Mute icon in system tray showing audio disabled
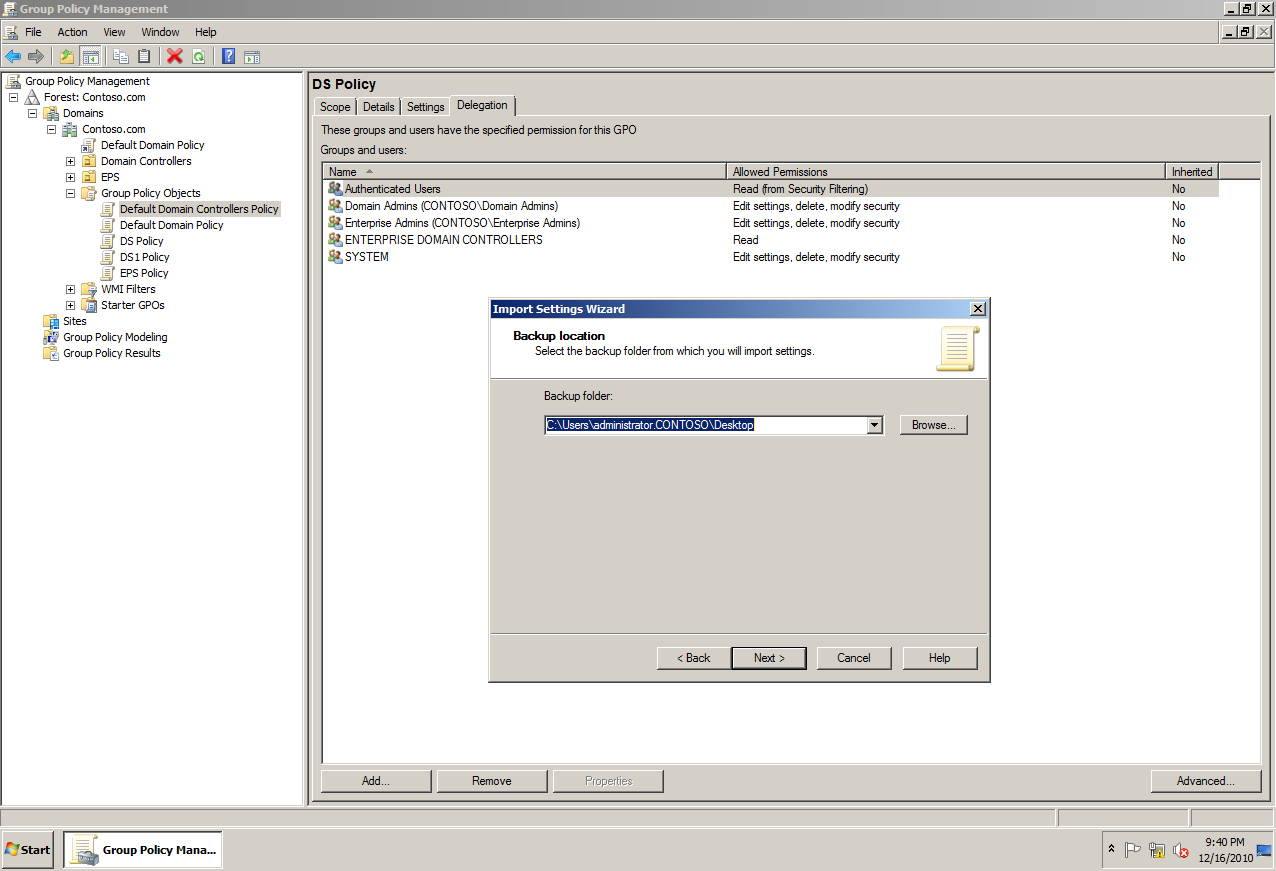Viewport: 1276px width, 871px height. click(1181, 850)
